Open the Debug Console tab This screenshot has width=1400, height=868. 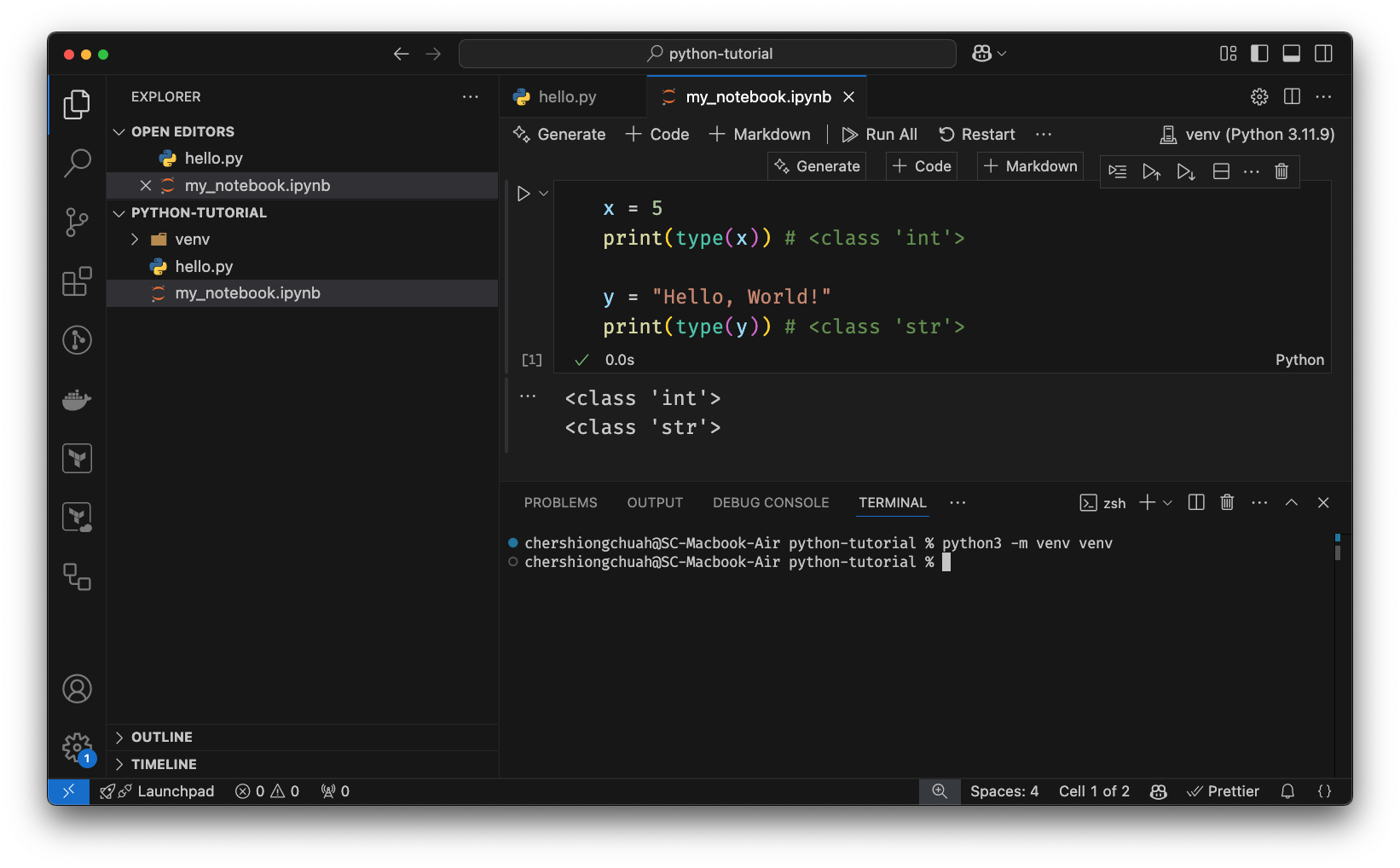(771, 503)
